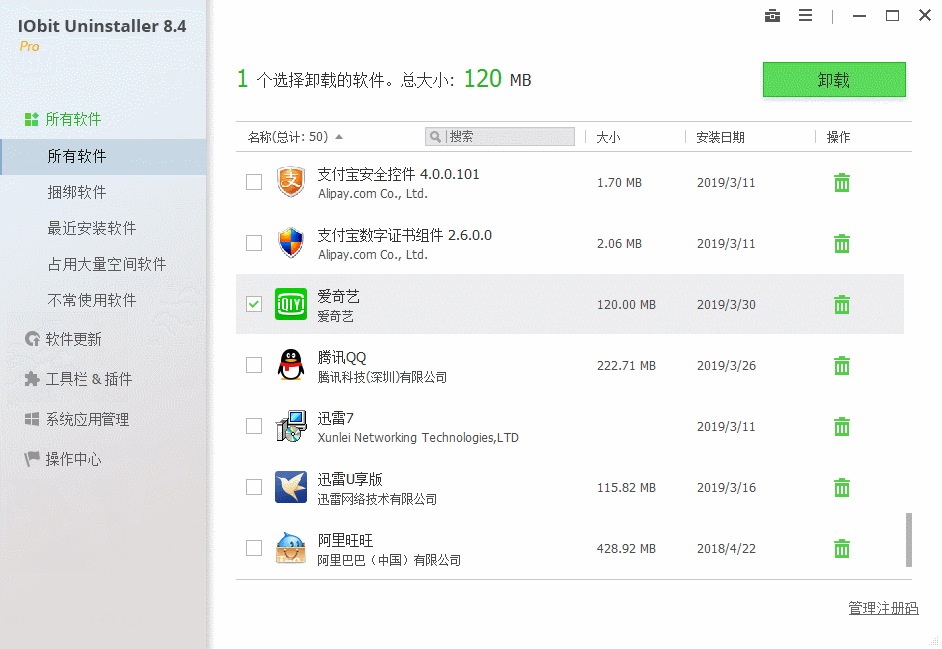The height and width of the screenshot is (649, 942).
Task: Select 腾讯QQ name text
Action: coord(342,358)
